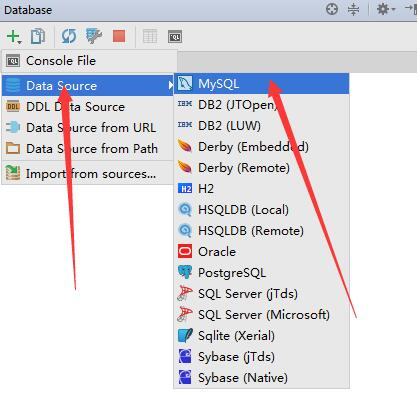417x406 pixels.
Task: Select PostgreSQL data source
Action: (x=262, y=273)
